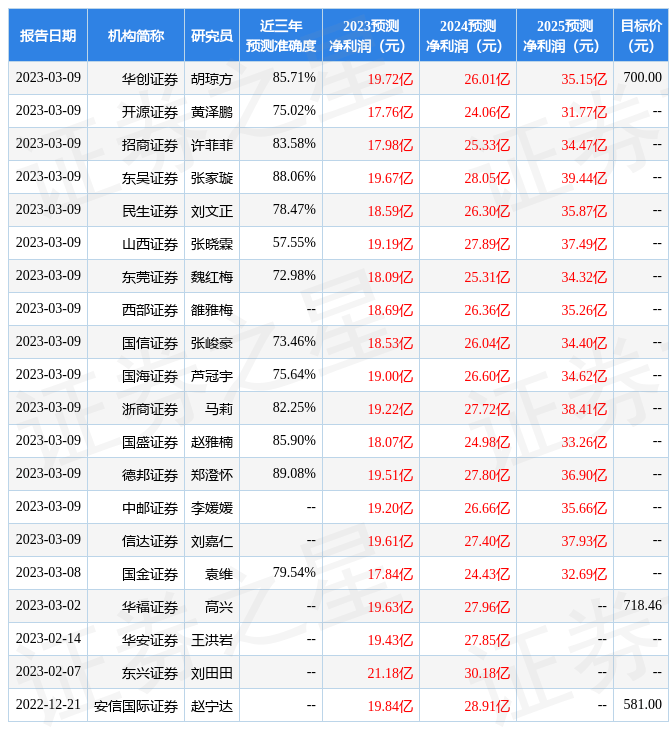Click the 21.18亿 profit forecast value
669x730 pixels.
390,672
